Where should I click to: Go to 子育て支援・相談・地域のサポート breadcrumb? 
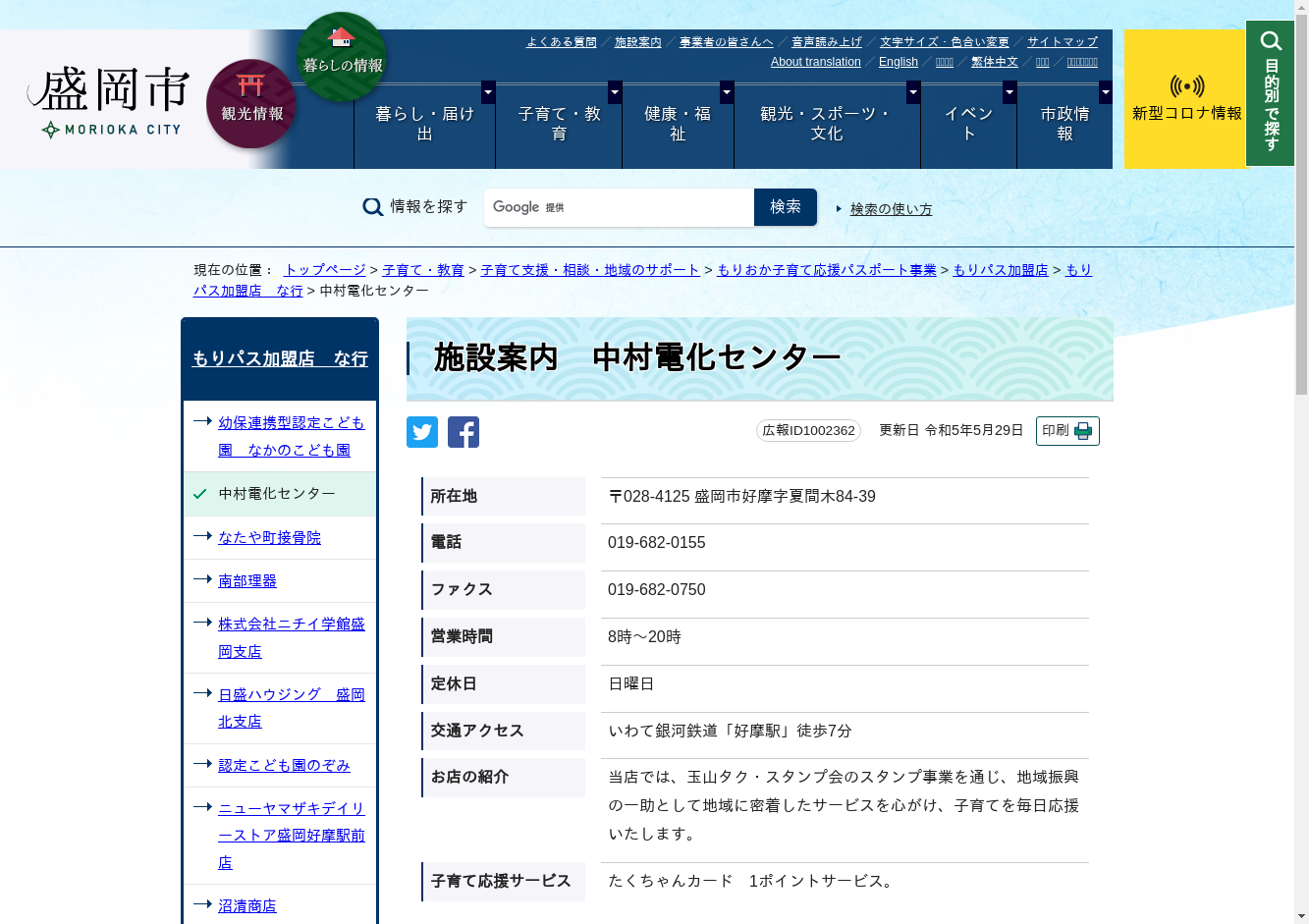tap(590, 270)
